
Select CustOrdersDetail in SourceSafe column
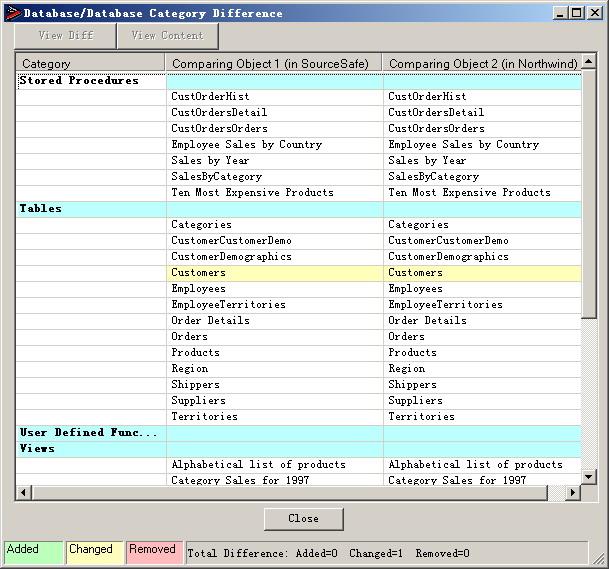[x=275, y=113]
